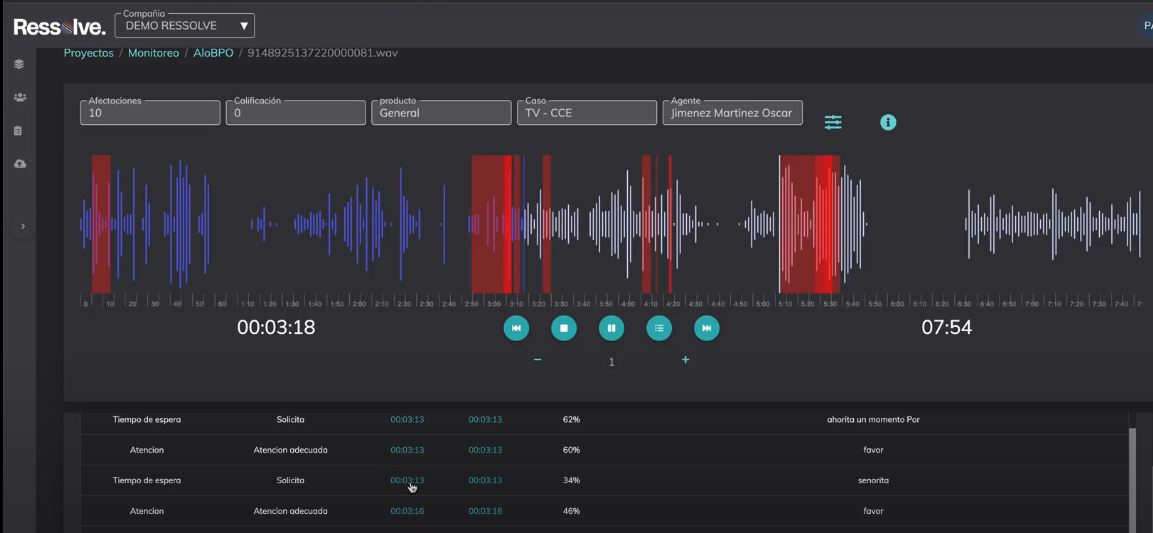Expand the left sidebar with chevron arrow

click(23, 227)
